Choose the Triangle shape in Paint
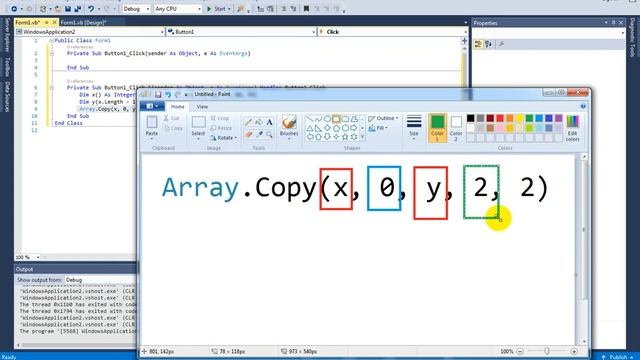This screenshot has width=640, height=360. coord(309,128)
